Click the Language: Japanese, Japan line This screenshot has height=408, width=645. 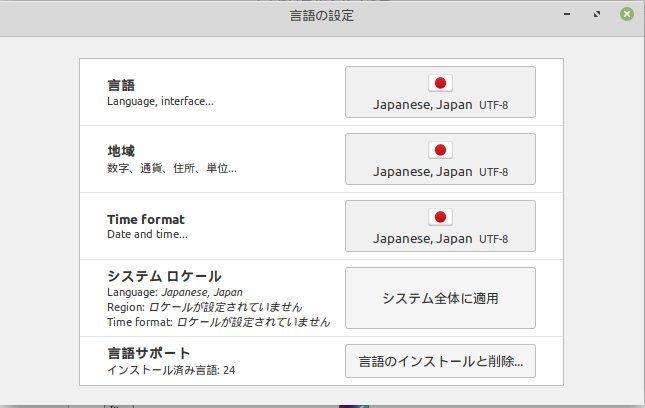175,292
